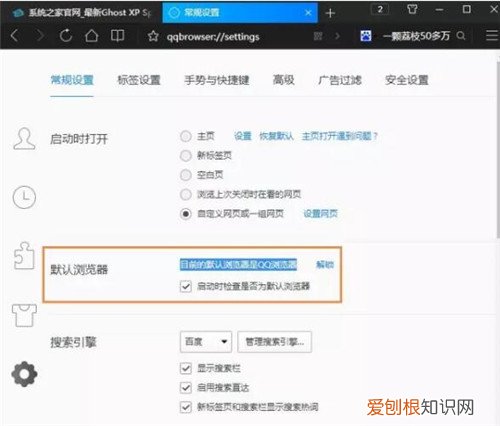This screenshot has width=500, height=426.
Task: Click the search box showing 一颗荔枝50多万
Action: tap(416, 36)
